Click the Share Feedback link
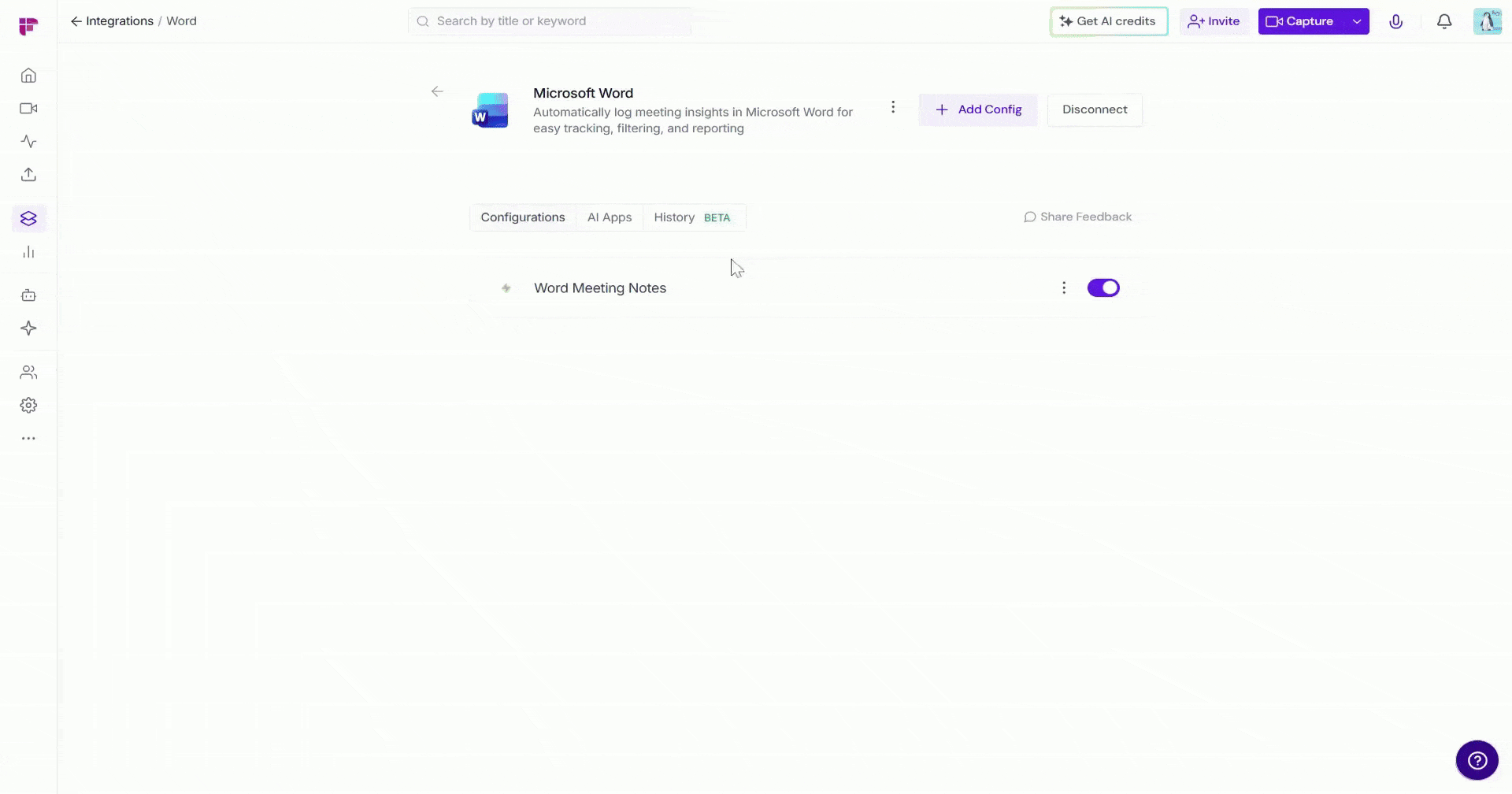Image resolution: width=1512 pixels, height=794 pixels. pyautogui.click(x=1077, y=217)
